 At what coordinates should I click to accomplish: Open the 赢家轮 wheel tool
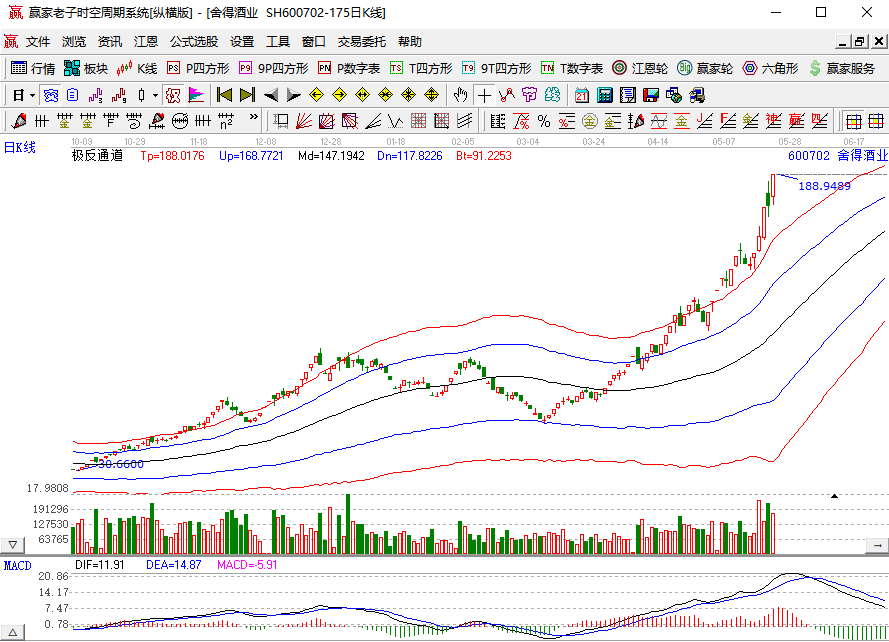(x=705, y=69)
